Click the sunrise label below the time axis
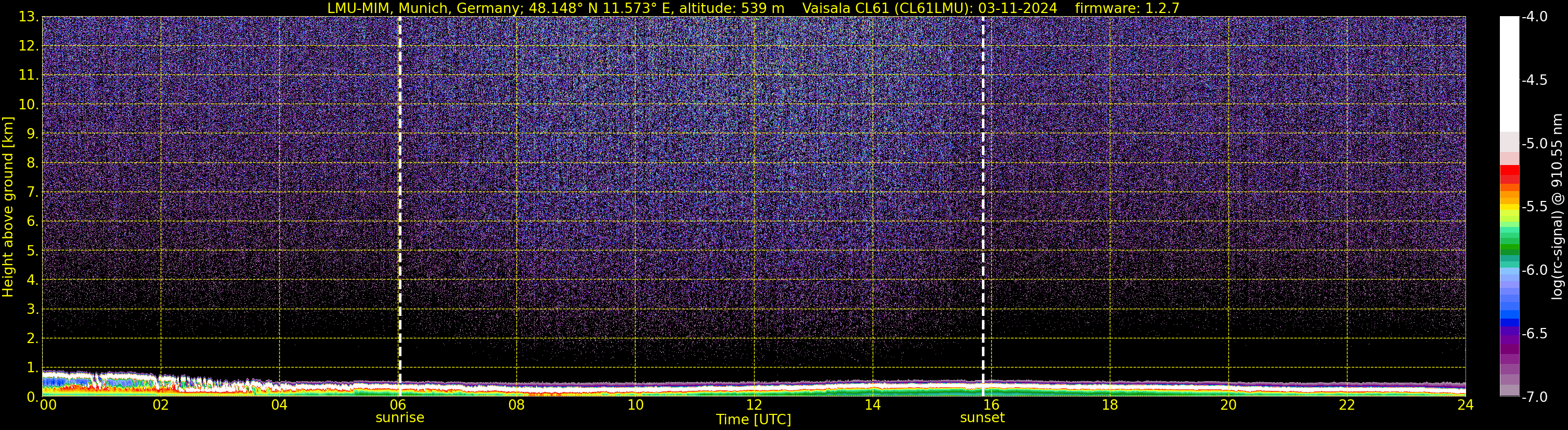This screenshot has width=1568, height=430. 399,418
